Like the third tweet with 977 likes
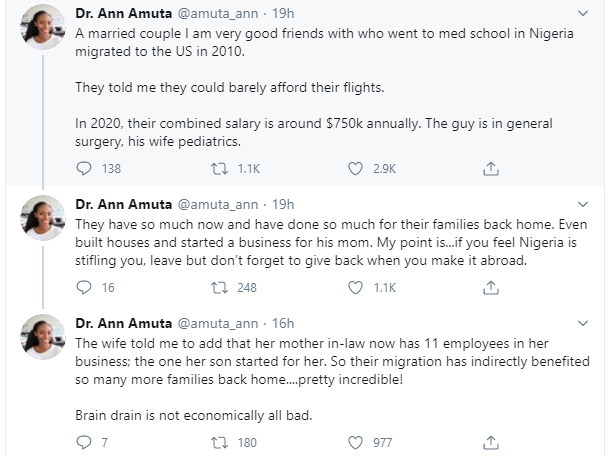 coord(355,441)
